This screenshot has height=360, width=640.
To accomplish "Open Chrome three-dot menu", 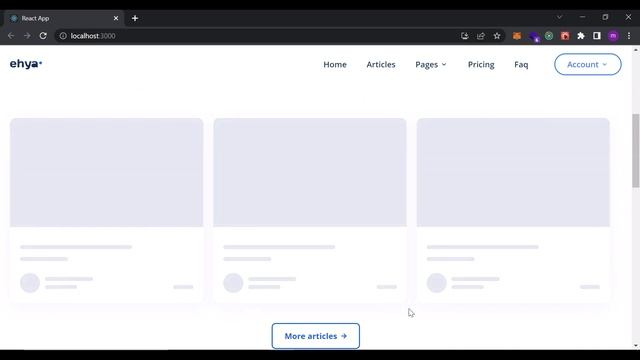I will tap(629, 36).
